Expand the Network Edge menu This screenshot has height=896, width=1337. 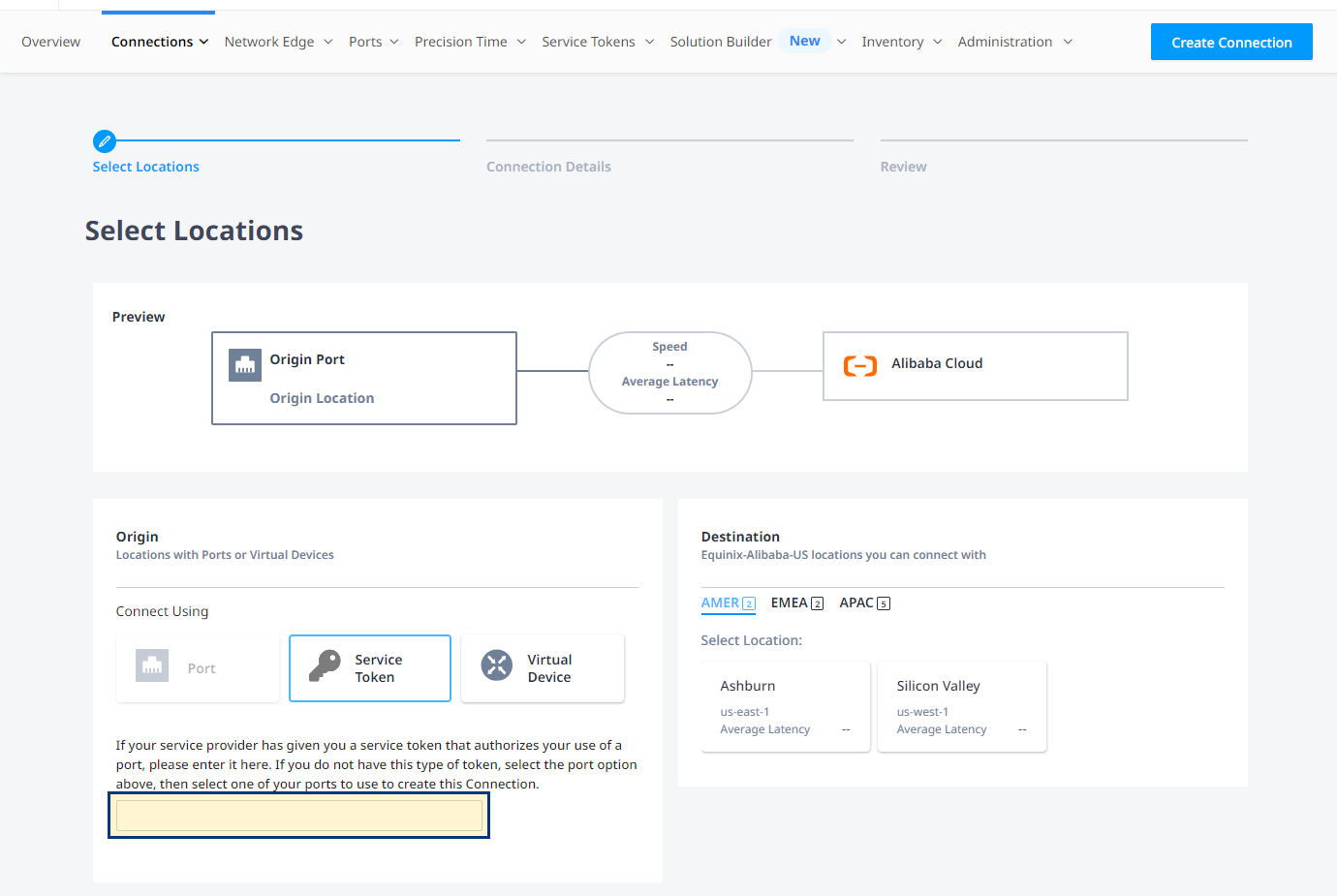pos(279,42)
